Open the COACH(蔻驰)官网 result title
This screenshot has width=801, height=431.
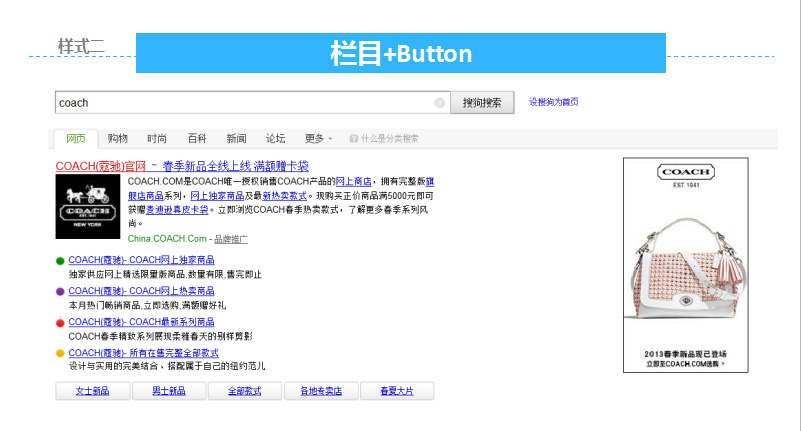(182, 166)
